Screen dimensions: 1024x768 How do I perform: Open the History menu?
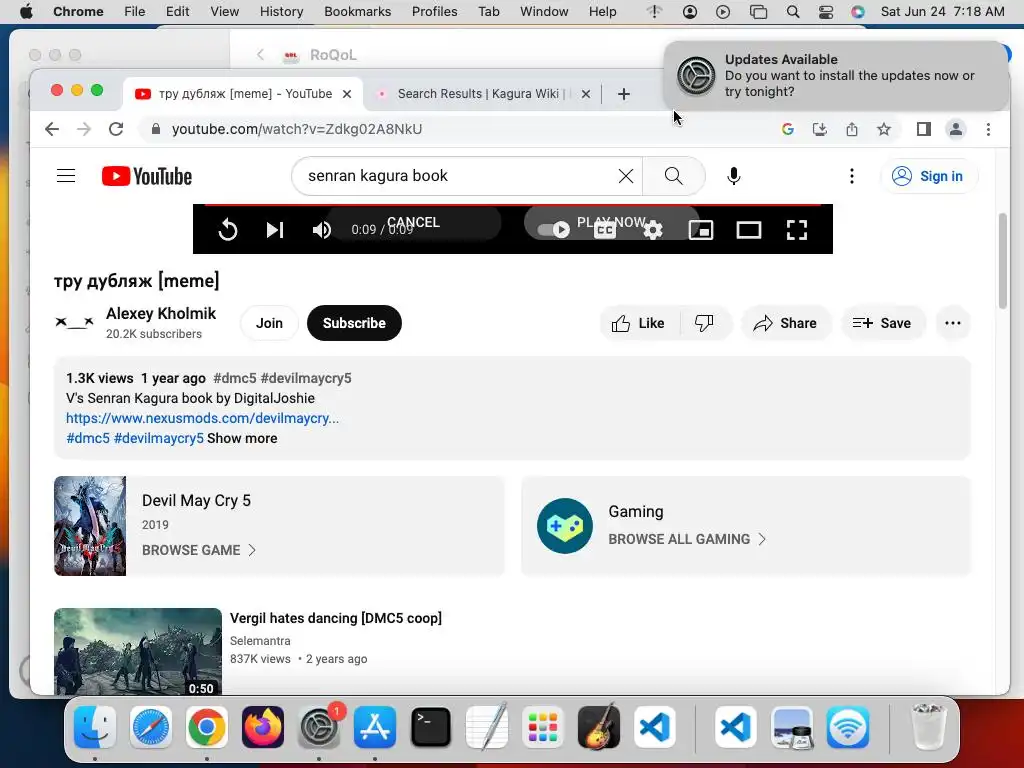click(281, 11)
